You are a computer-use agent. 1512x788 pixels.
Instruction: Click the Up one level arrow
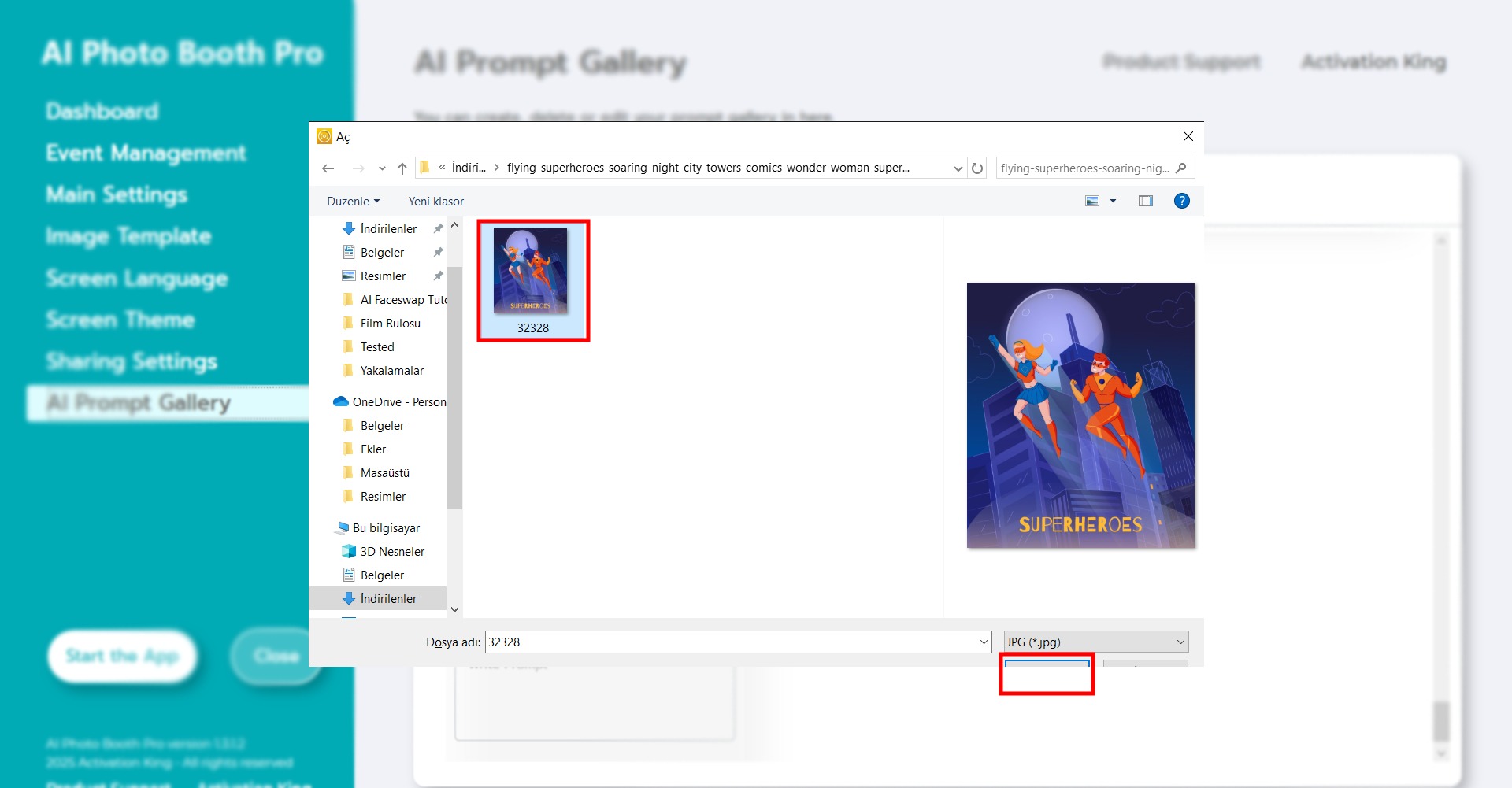[x=402, y=168]
